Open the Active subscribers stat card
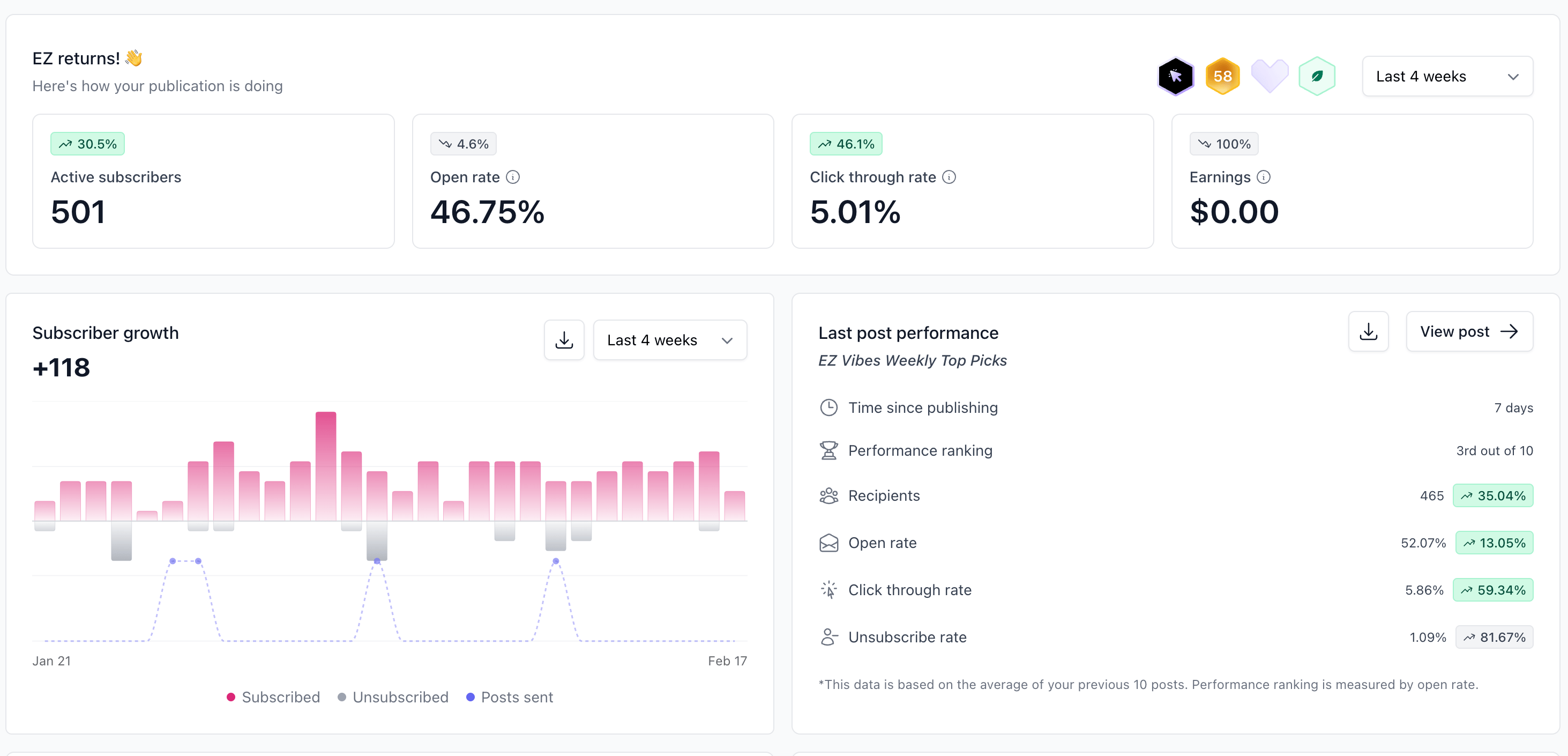1568x756 pixels. (213, 181)
